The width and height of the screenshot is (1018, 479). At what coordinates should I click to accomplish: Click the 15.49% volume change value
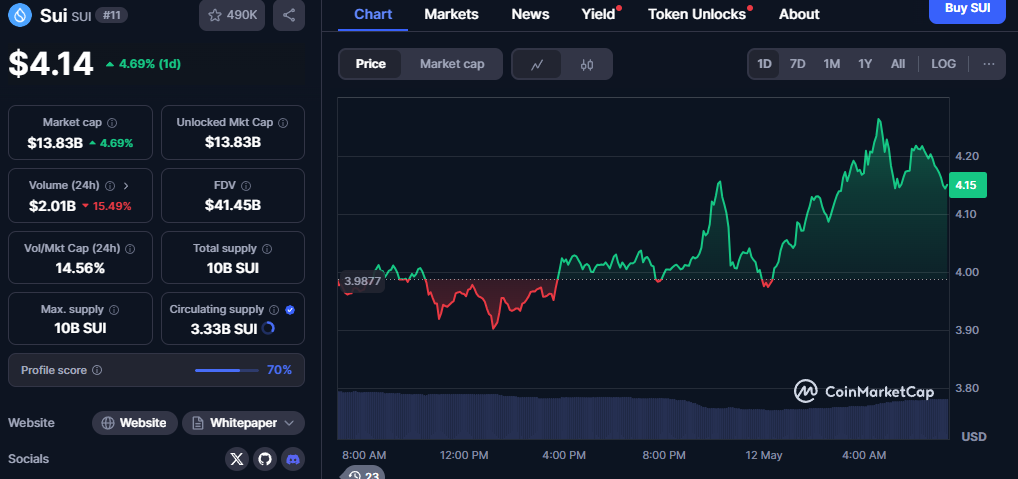pos(112,206)
